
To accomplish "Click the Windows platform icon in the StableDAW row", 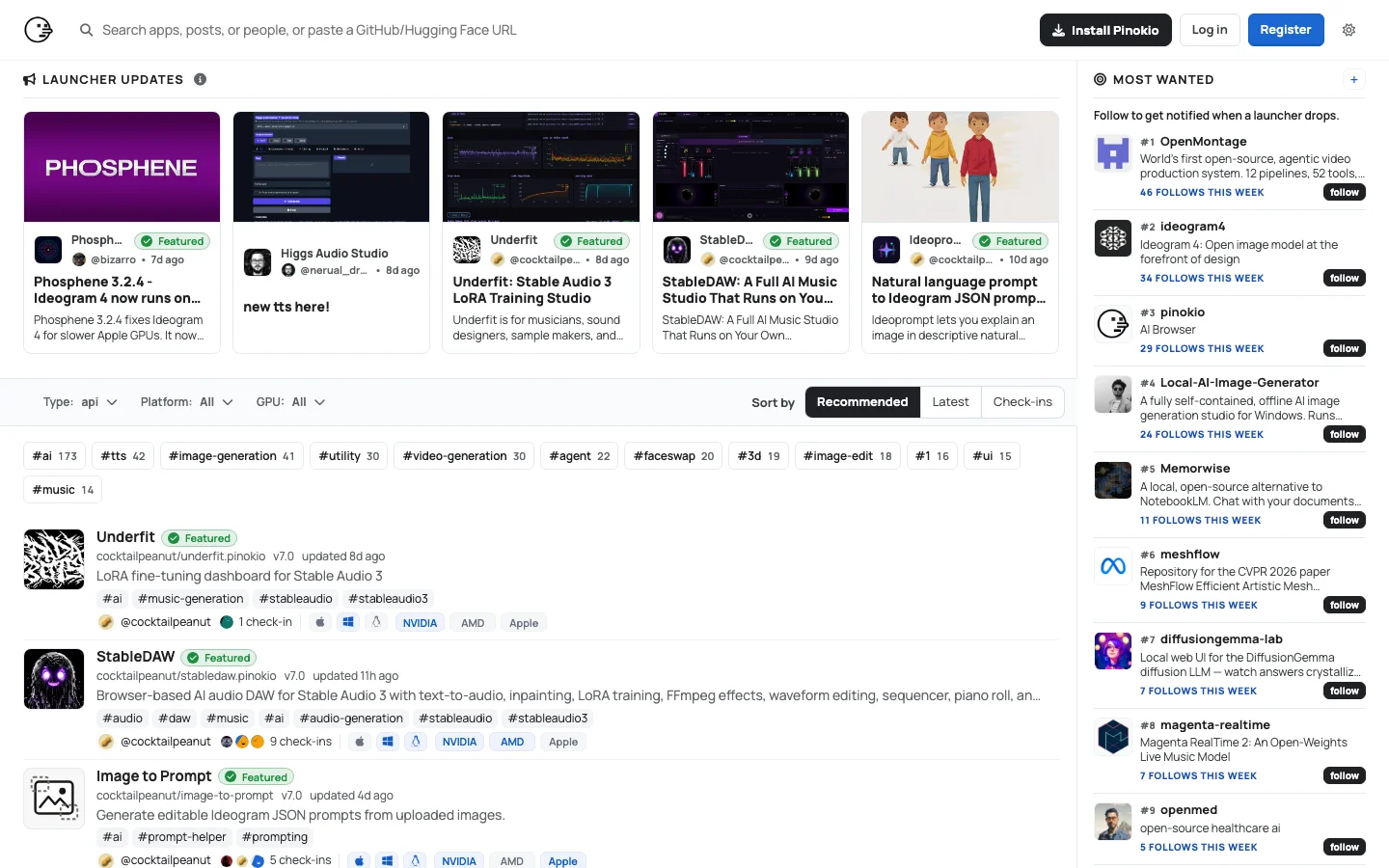I will (388, 742).
